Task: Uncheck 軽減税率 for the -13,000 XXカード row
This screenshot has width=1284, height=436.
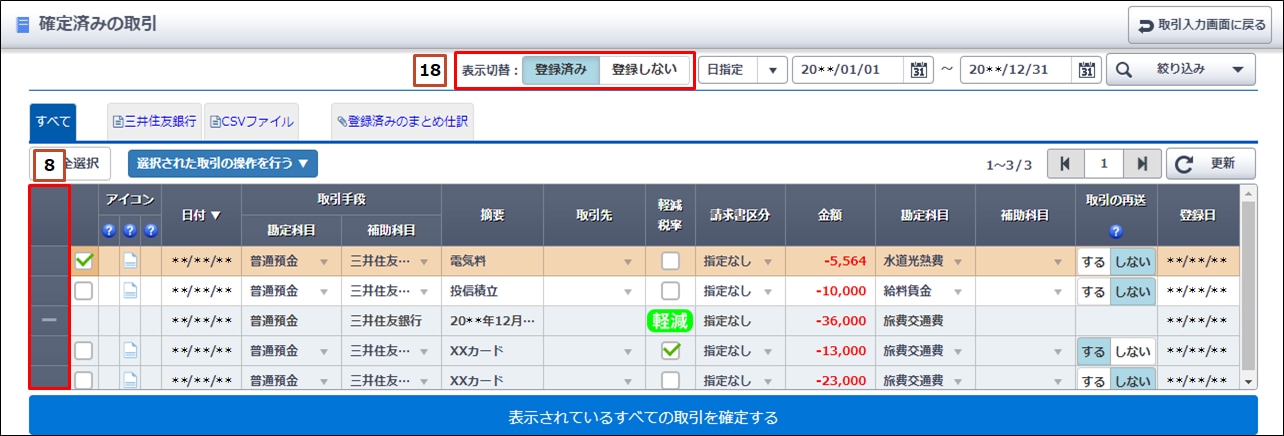Action: [x=670, y=351]
